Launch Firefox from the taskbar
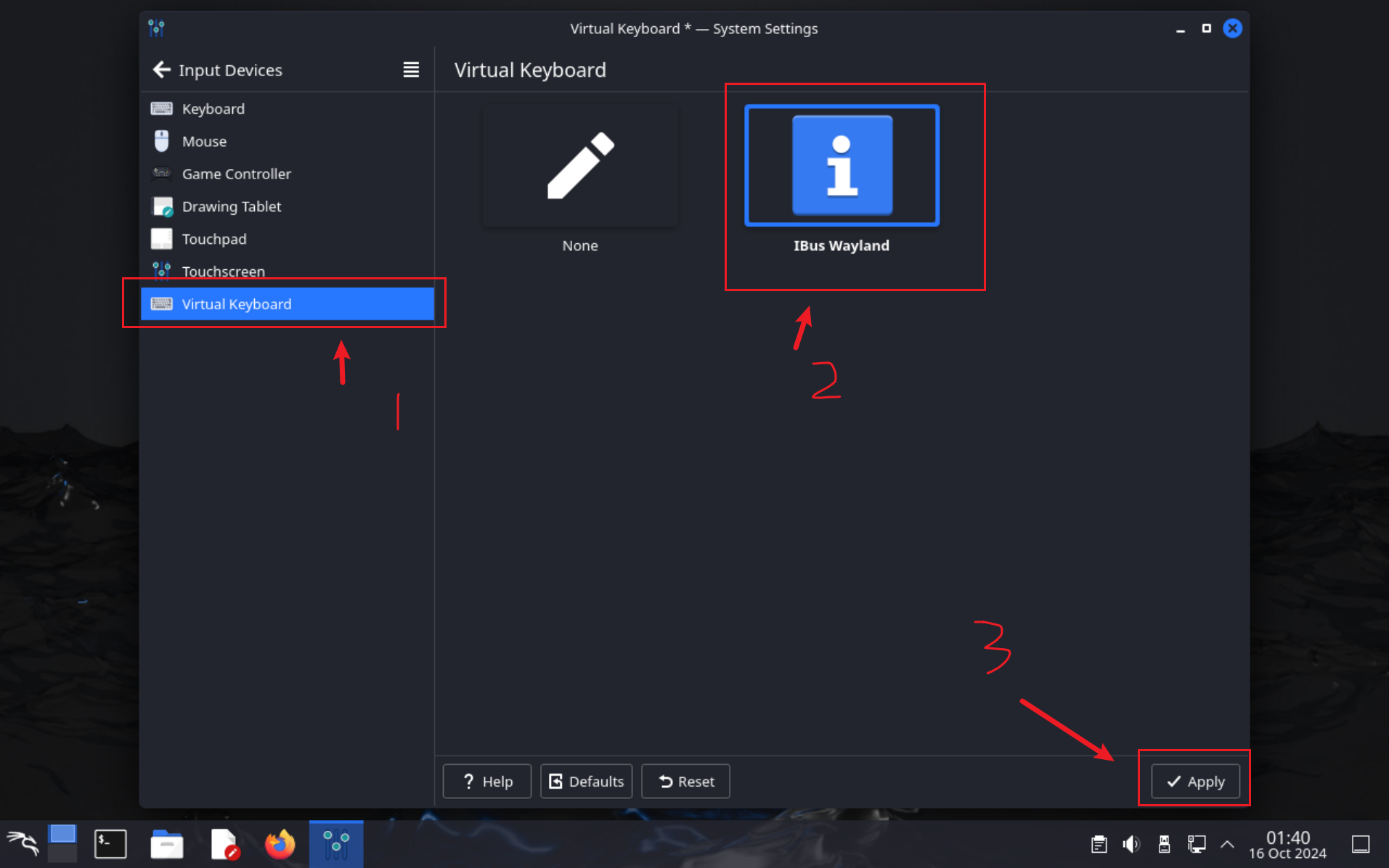 [280, 844]
